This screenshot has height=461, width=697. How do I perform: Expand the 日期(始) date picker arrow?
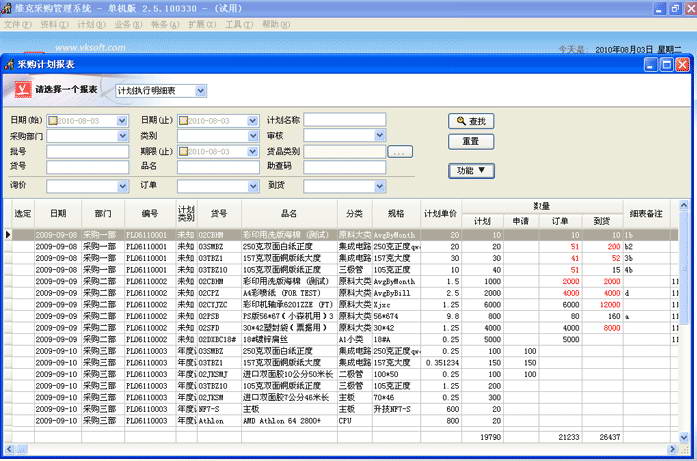122,121
